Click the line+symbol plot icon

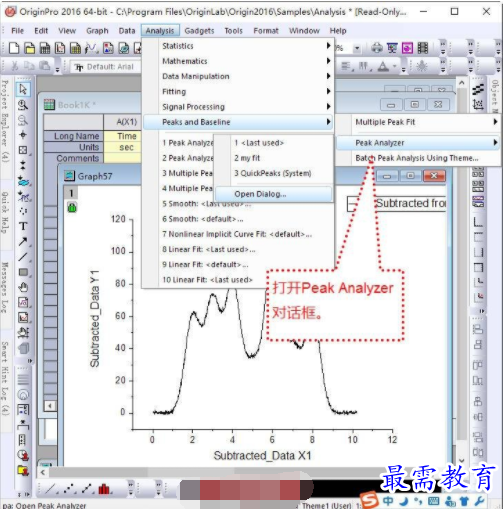click(x=87, y=489)
